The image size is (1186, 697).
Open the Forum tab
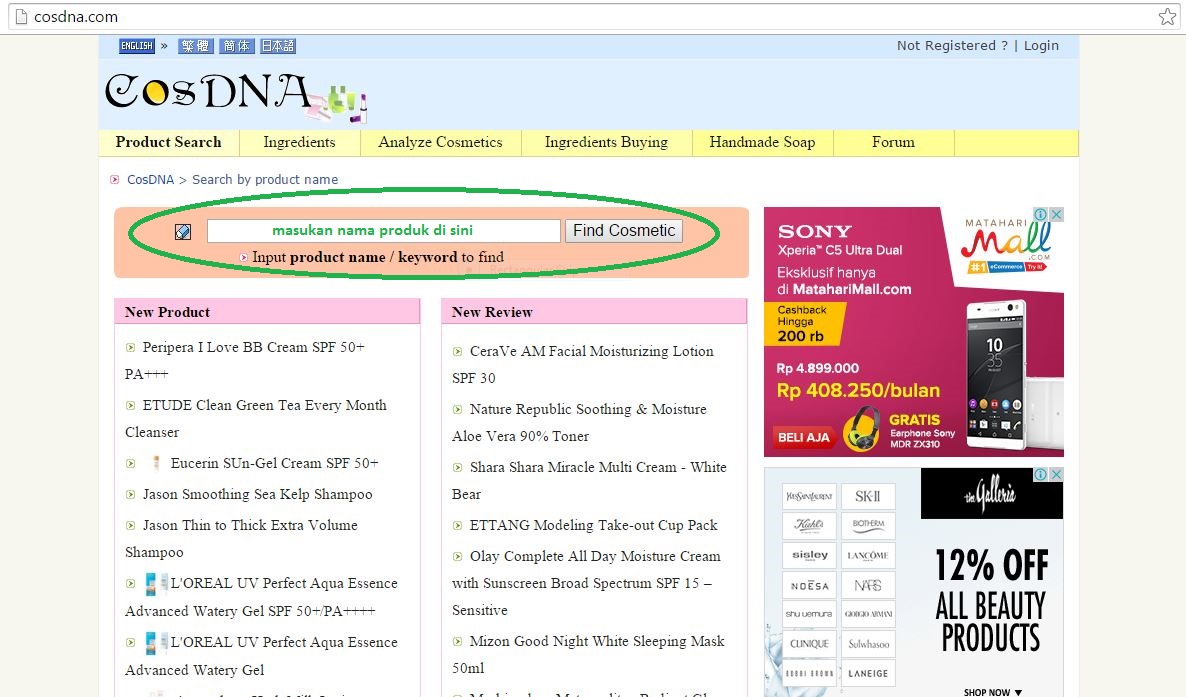point(892,142)
